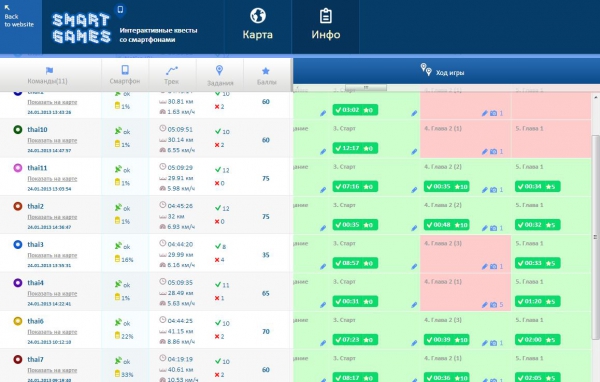Image resolution: width=600 pixels, height=382 pixels.
Task: Click thai3 Глава 1 badge 00:33
Action: pos(538,263)
